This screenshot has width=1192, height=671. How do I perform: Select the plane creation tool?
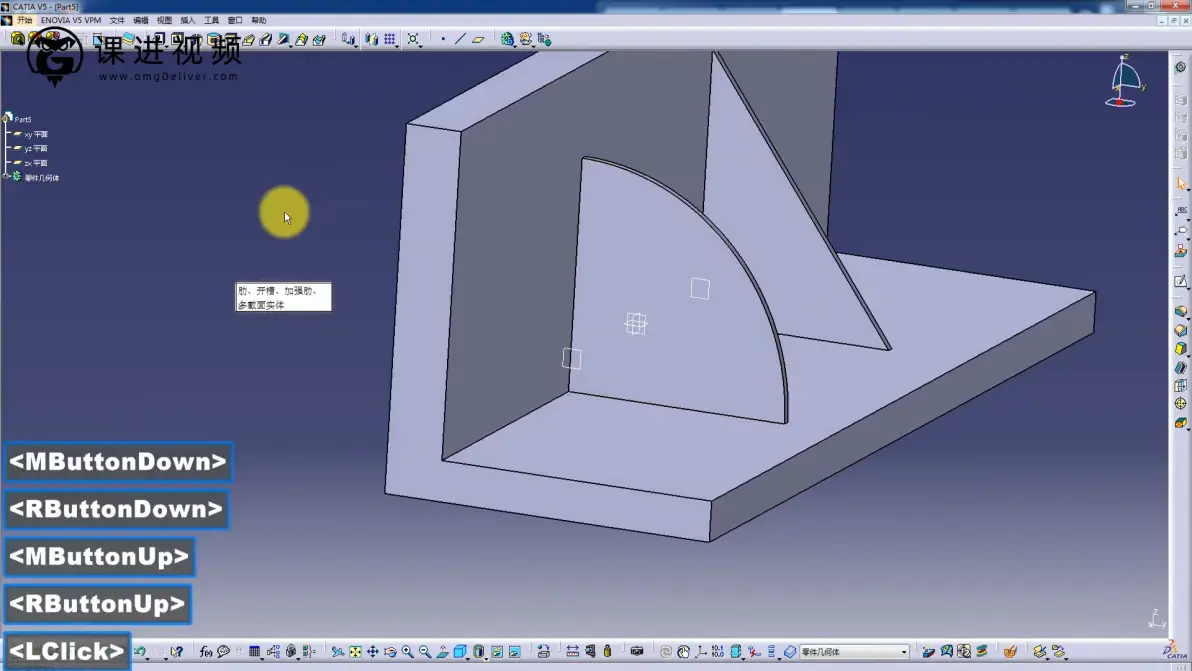point(478,39)
